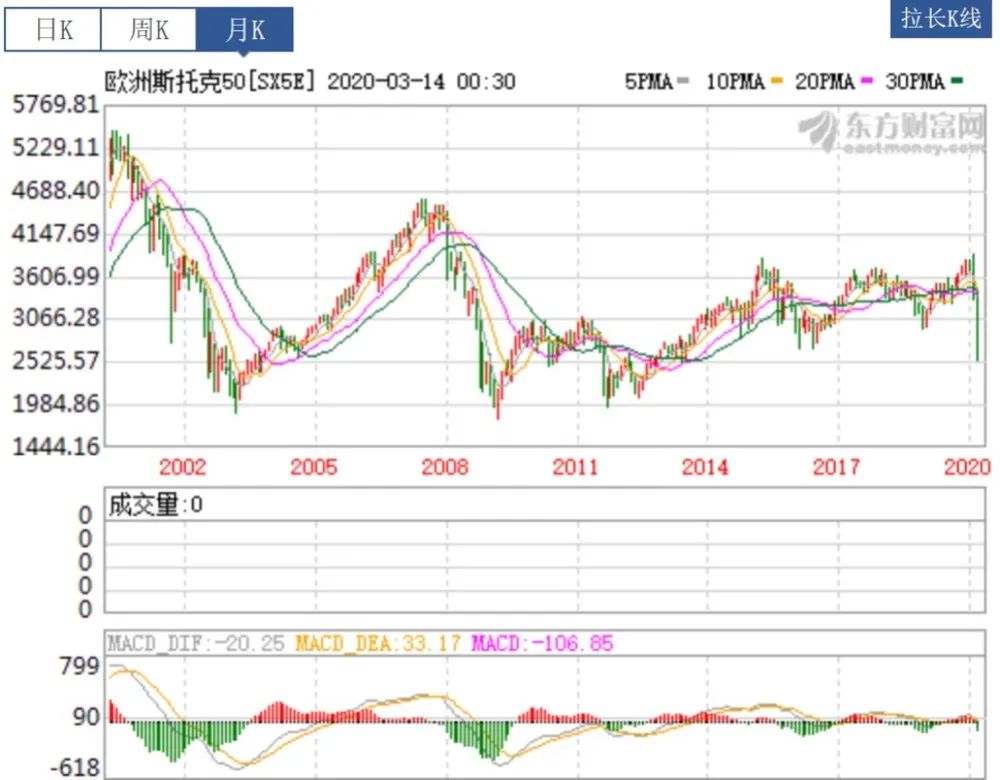This screenshot has height=780, width=1000.
Task: Click the 2002 year label on time axis
Action: pos(182,467)
